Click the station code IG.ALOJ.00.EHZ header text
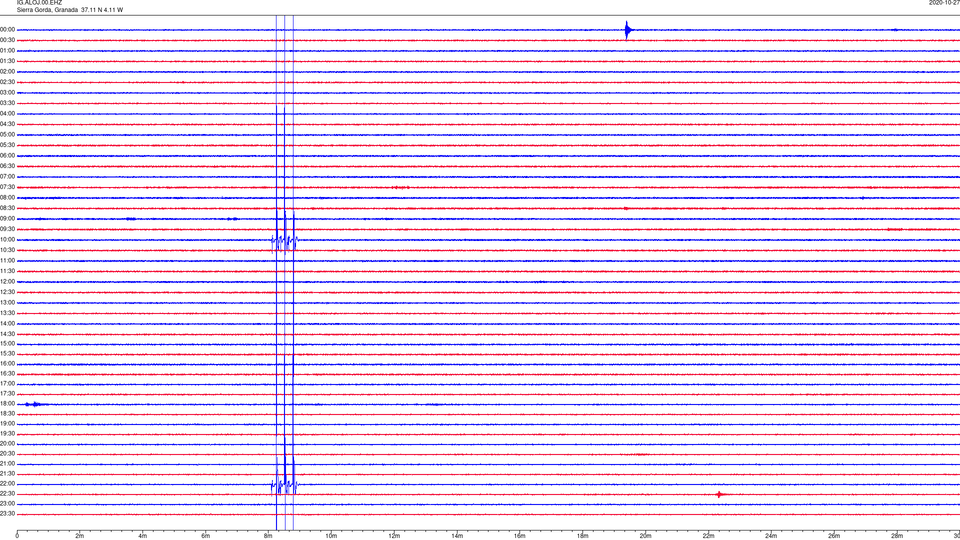Image resolution: width=960 pixels, height=540 pixels. [x=39, y=3]
